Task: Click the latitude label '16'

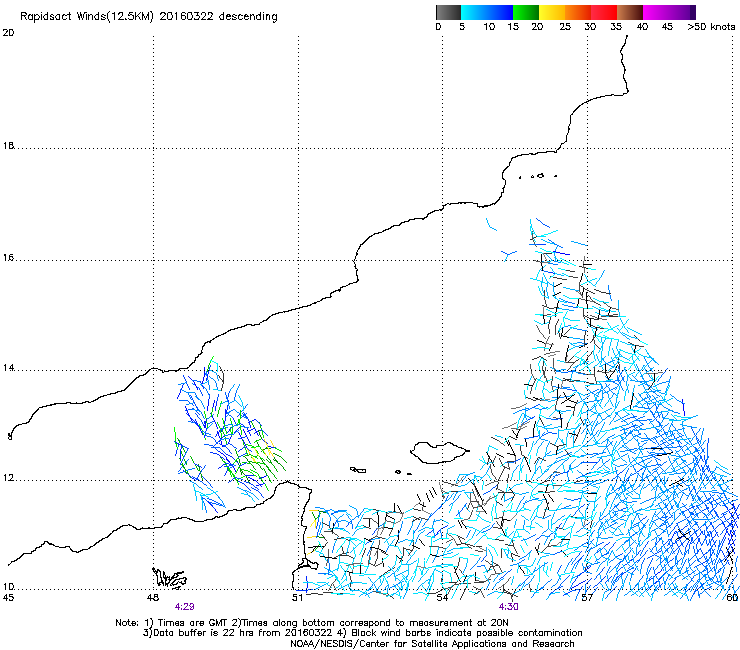Action: pyautogui.click(x=8, y=258)
